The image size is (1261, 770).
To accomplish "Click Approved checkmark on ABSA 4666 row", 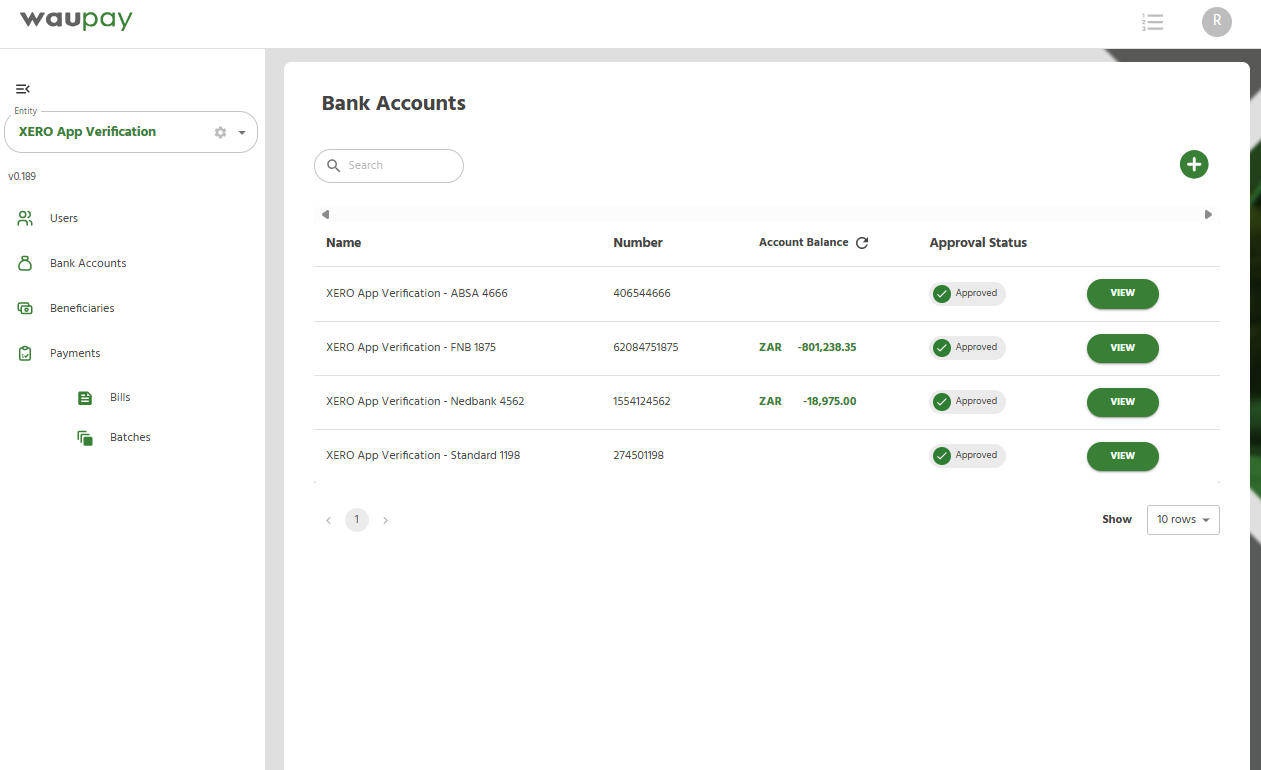I will click(x=941, y=294).
